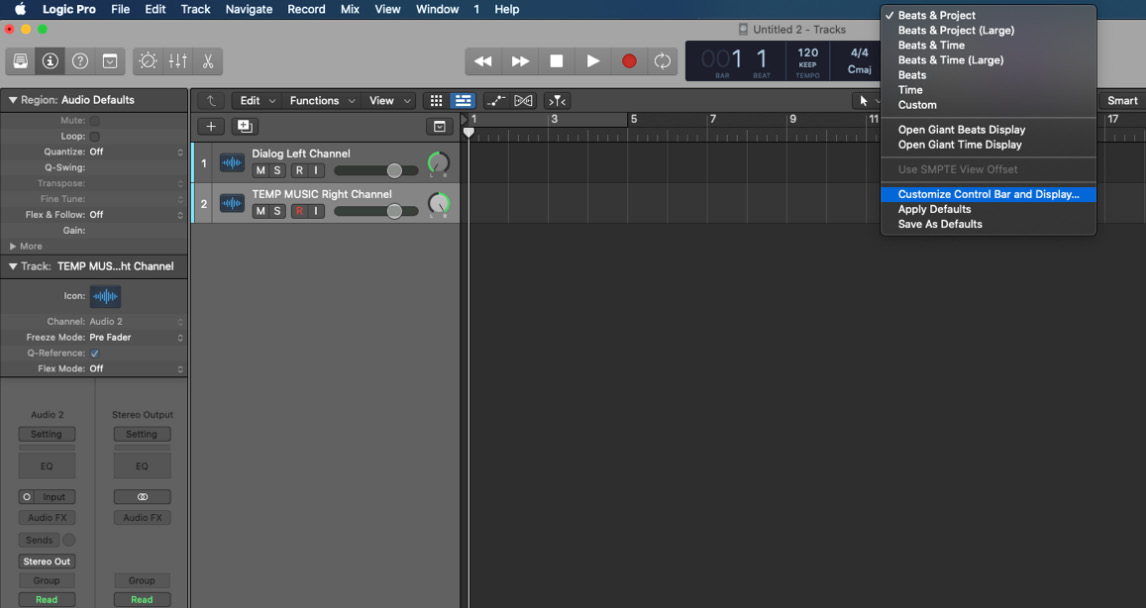Open the Channel Audio 2 dropdown

(136, 322)
